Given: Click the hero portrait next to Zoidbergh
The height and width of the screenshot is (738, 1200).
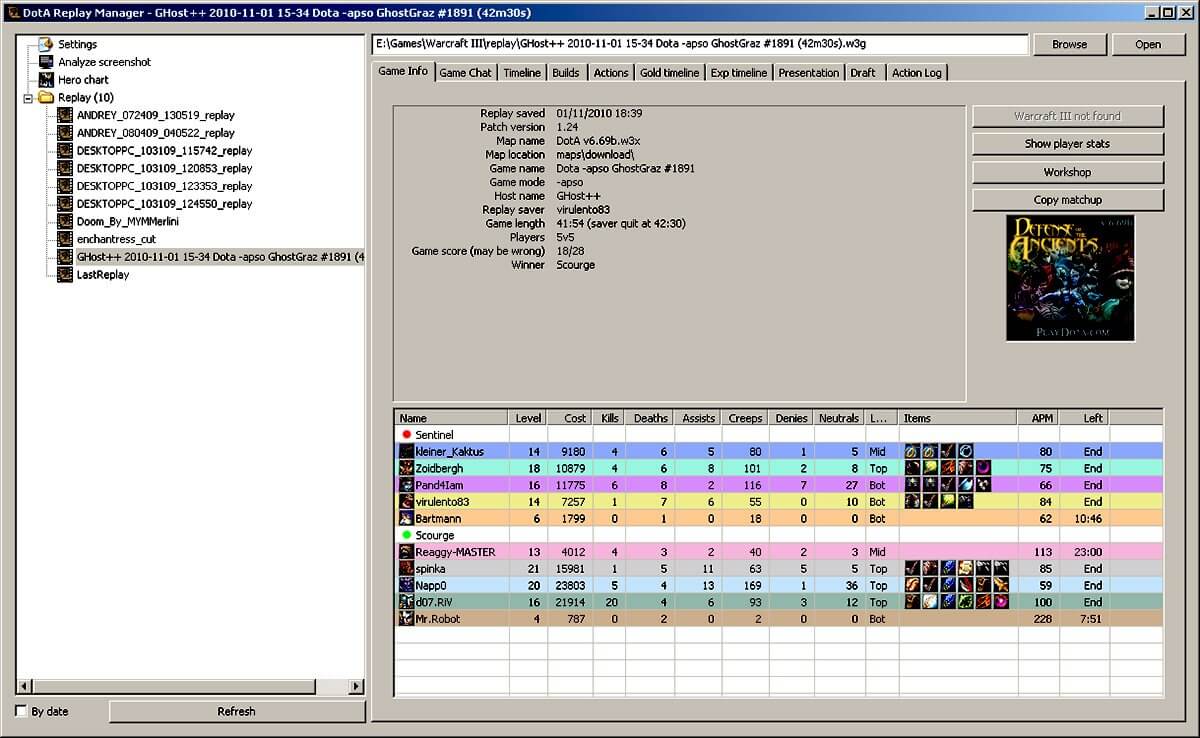Looking at the screenshot, I should tap(406, 468).
